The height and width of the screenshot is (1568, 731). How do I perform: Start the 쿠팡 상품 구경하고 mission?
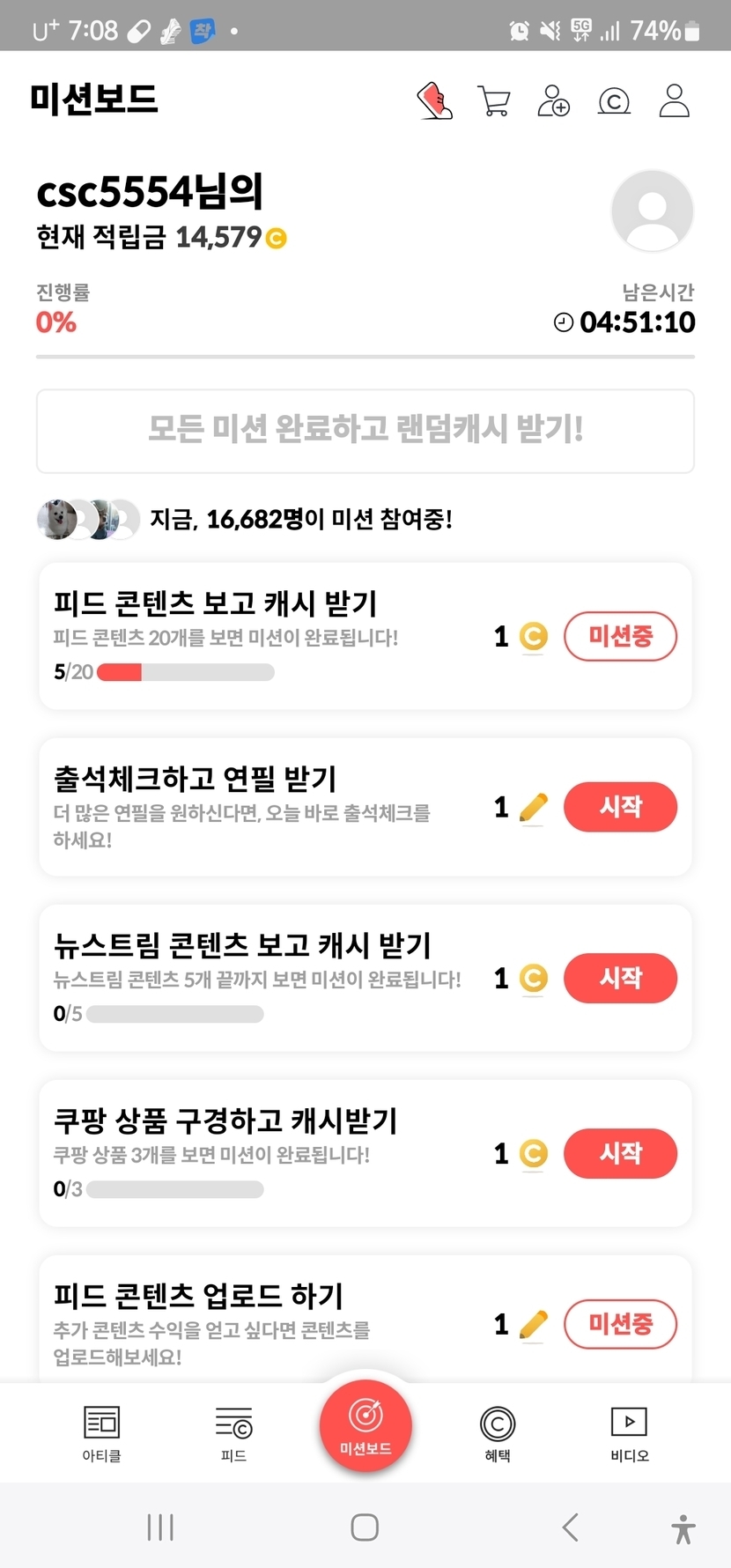(620, 1153)
